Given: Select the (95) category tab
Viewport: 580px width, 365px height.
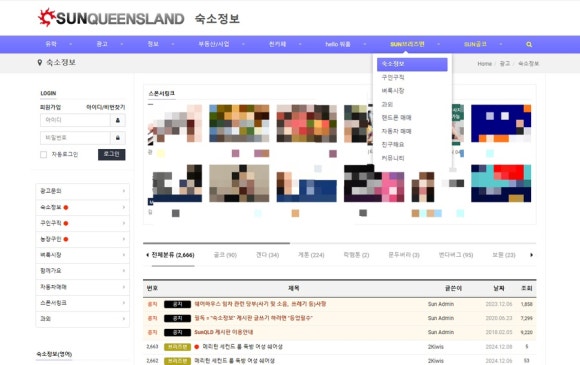Looking at the screenshot, I should [456, 255].
